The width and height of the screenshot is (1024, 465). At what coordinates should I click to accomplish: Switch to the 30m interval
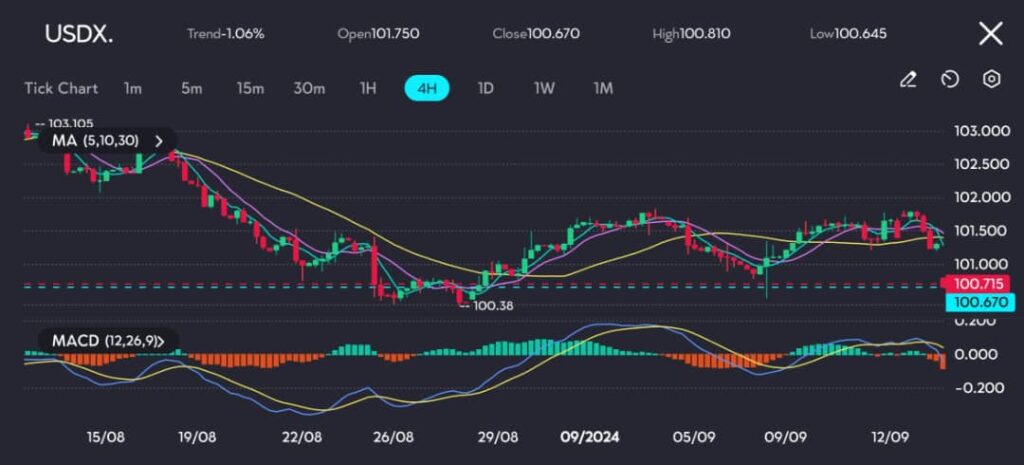pos(309,88)
